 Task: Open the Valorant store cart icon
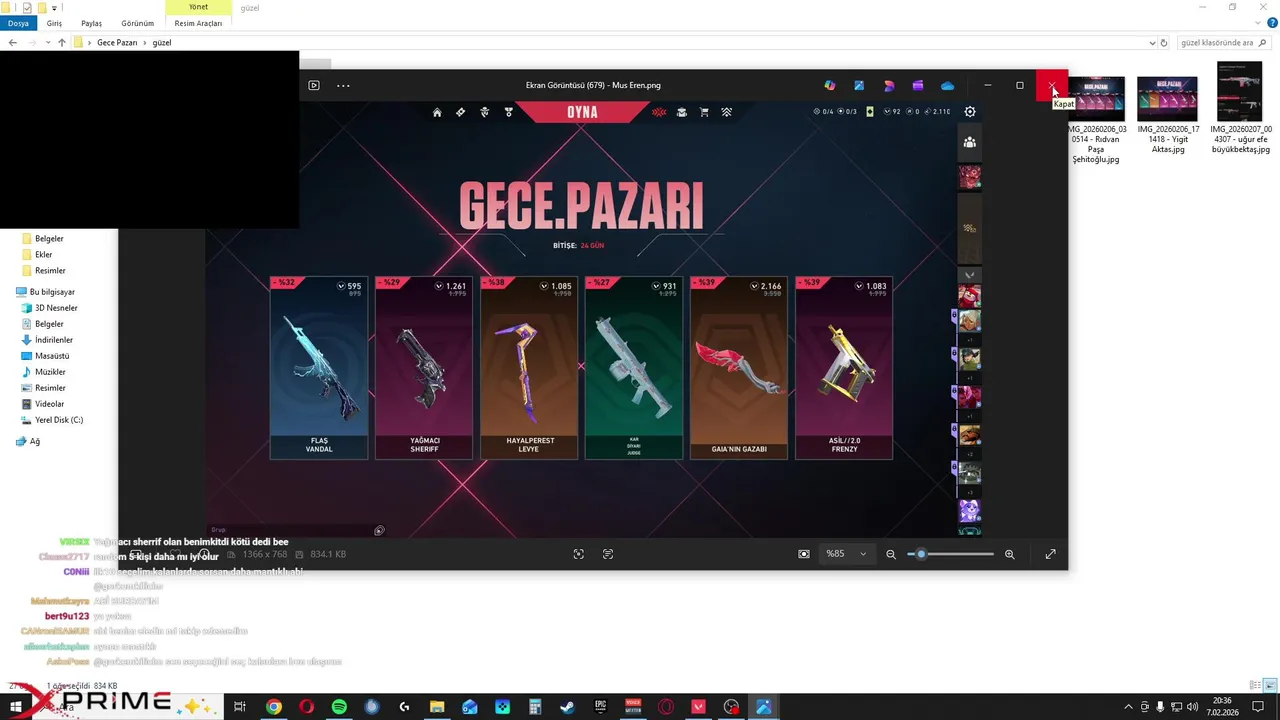click(x=704, y=112)
